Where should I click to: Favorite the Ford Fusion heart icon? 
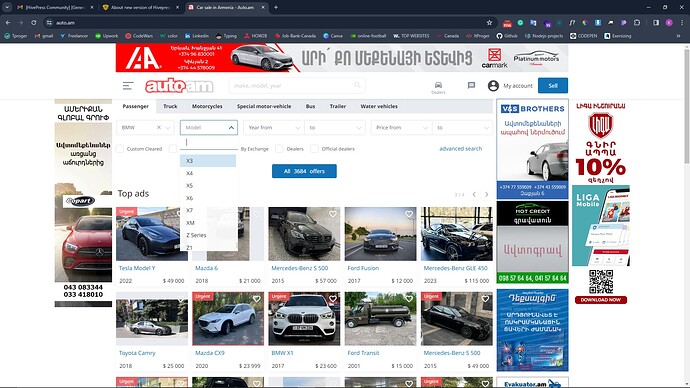coord(409,214)
